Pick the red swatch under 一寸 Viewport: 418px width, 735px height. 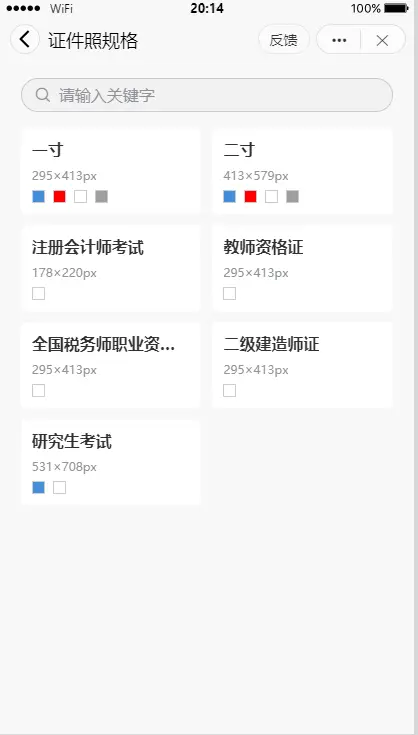[x=60, y=197]
